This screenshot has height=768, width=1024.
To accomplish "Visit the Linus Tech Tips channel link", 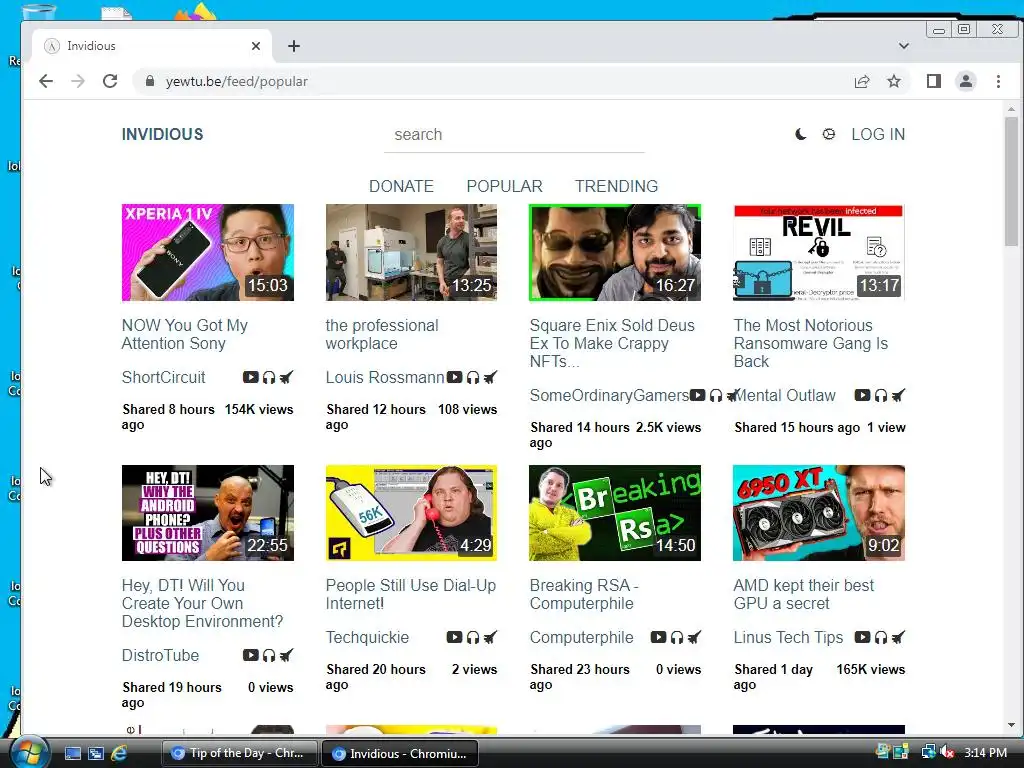I will (x=788, y=637).
